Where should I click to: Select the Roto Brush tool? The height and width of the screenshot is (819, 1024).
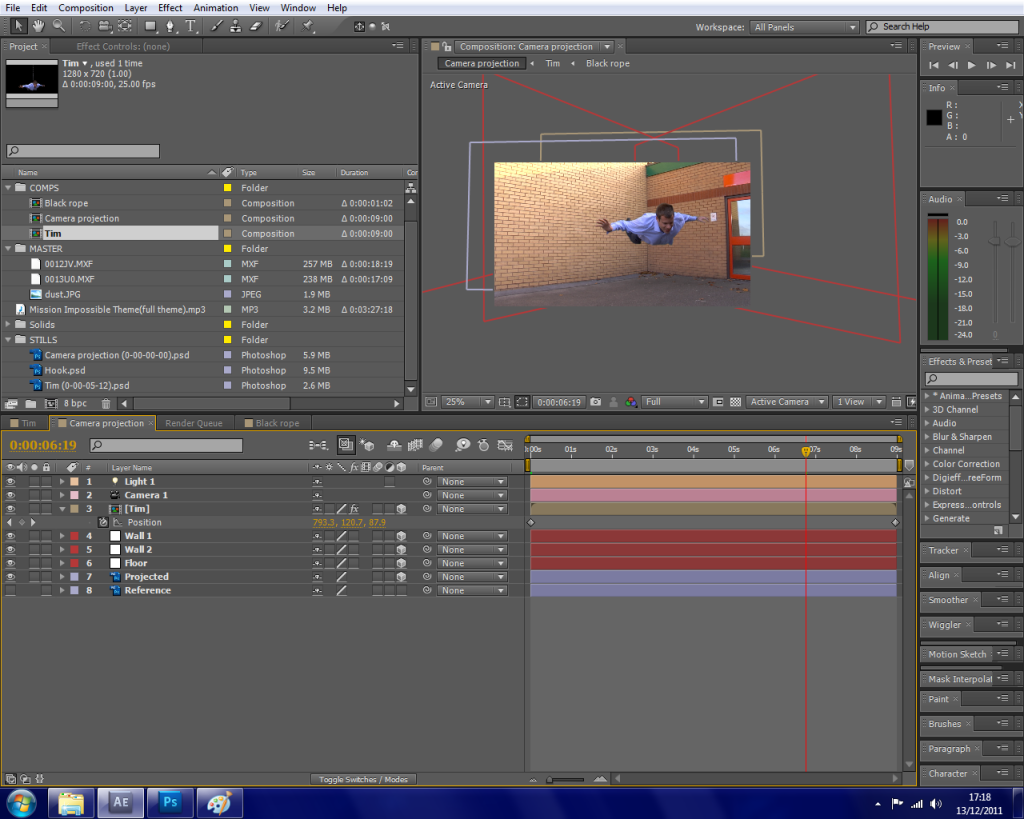pyautogui.click(x=281, y=26)
